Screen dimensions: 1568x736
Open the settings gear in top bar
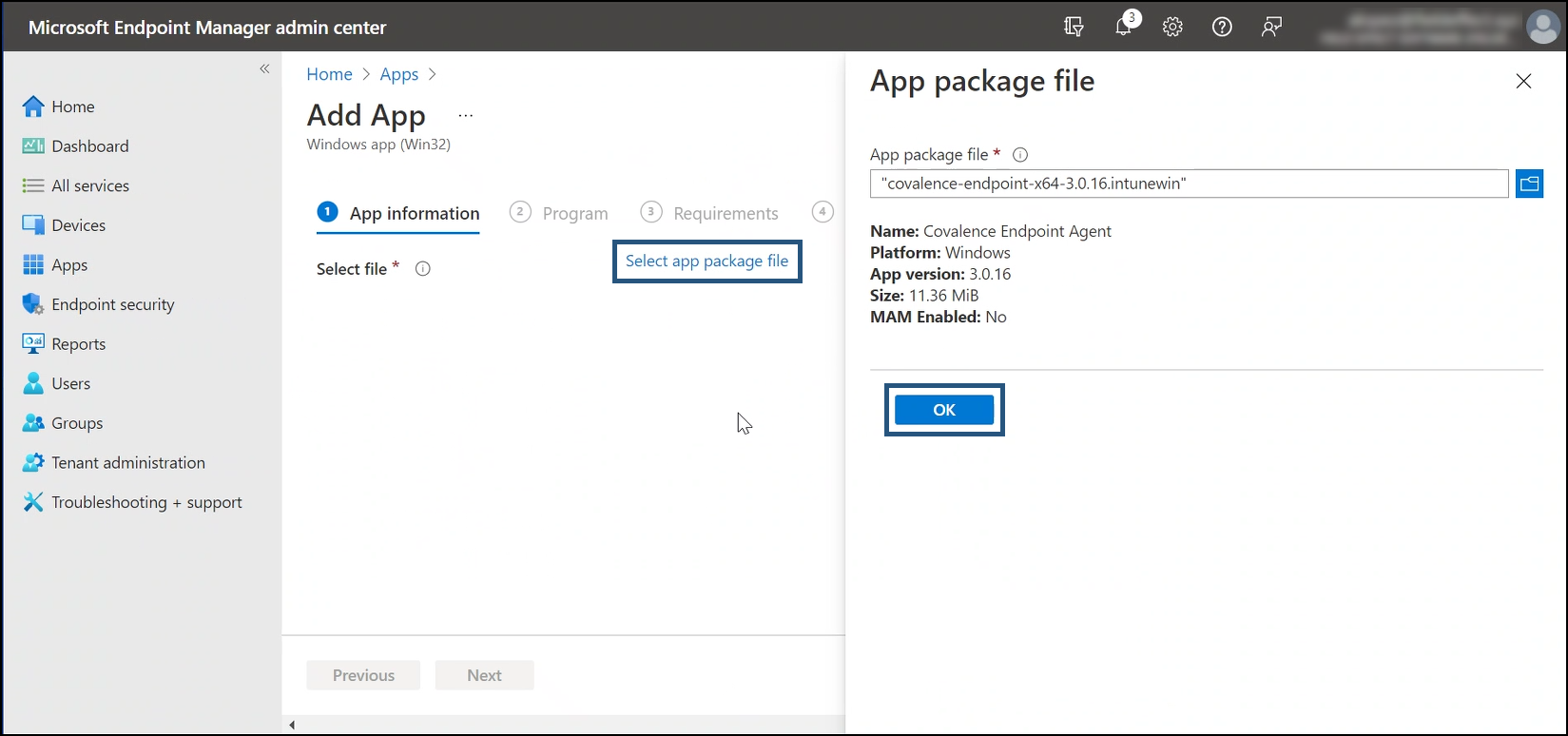coord(1172,27)
